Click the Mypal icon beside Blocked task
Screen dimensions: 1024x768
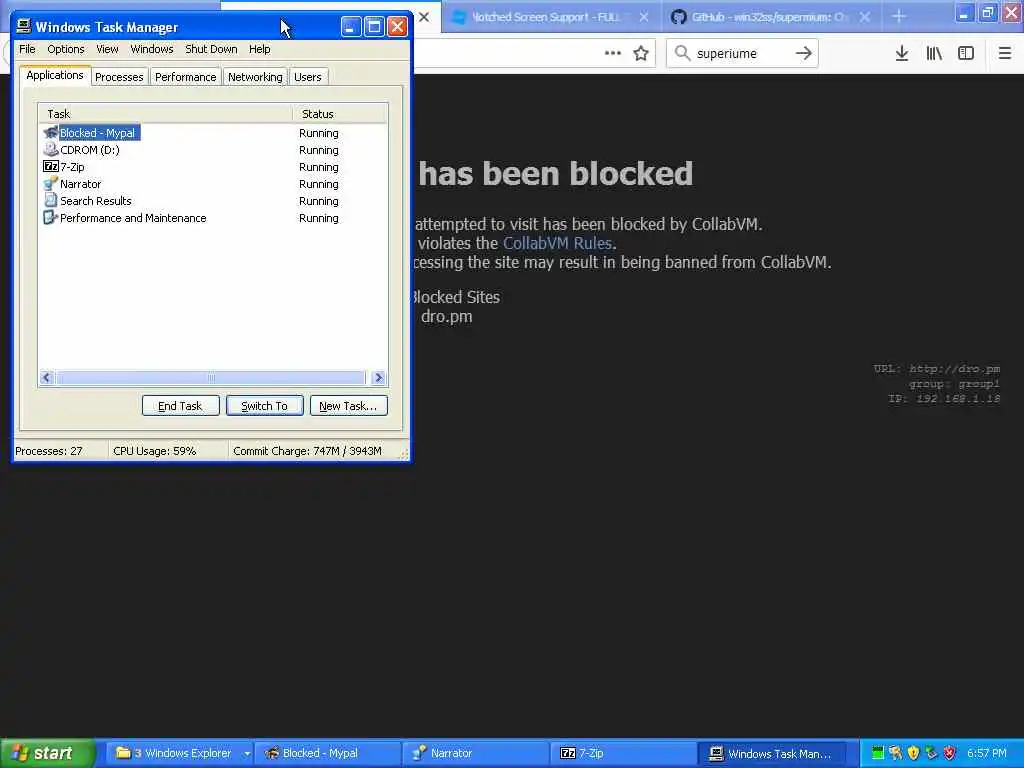click(x=50, y=133)
